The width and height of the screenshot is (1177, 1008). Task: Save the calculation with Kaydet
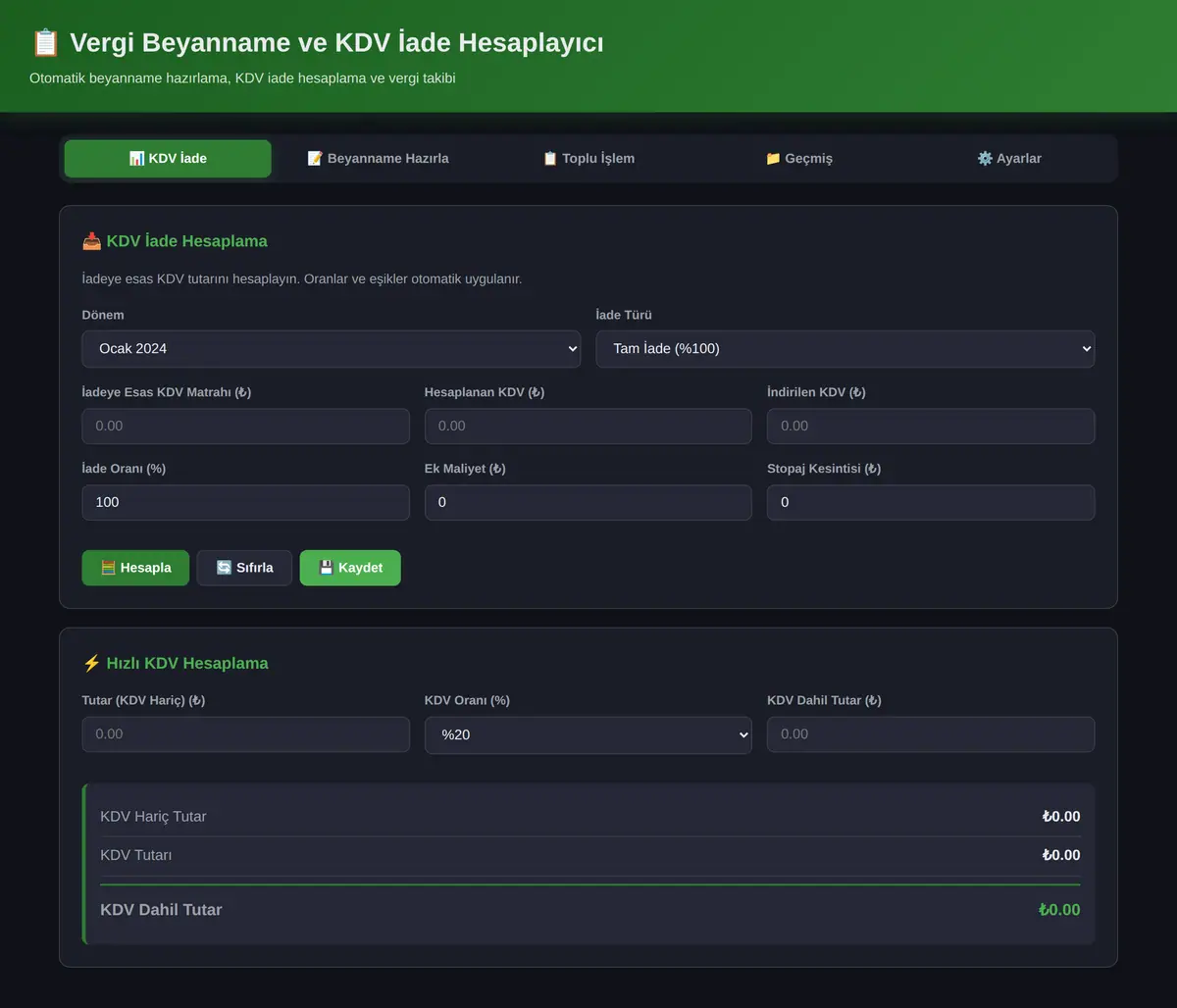click(350, 568)
